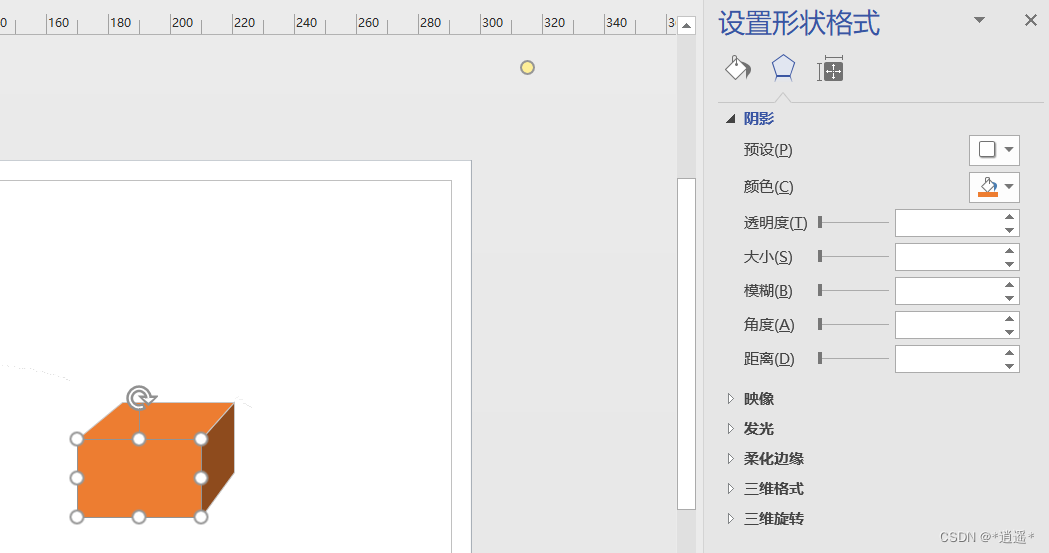The height and width of the screenshot is (553, 1049).
Task: Close the 设置形状格式 pane
Action: coord(1030,21)
